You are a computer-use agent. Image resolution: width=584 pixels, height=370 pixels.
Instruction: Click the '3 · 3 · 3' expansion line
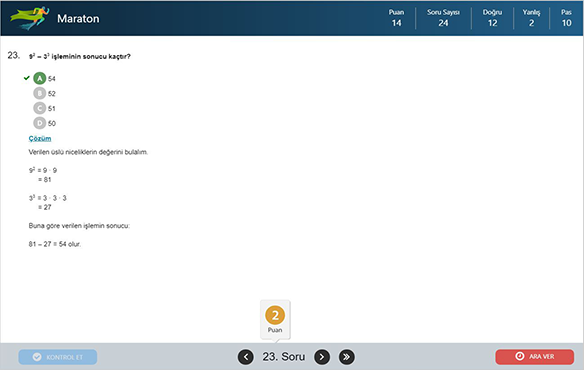click(54, 198)
